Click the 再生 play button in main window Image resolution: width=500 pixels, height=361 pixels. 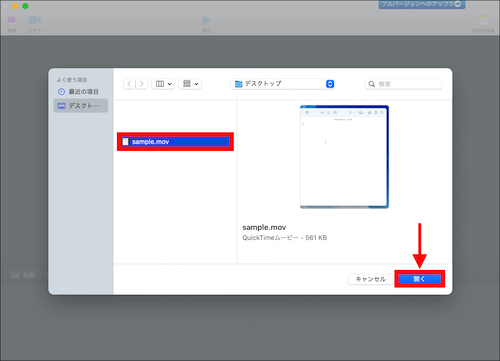207,24
